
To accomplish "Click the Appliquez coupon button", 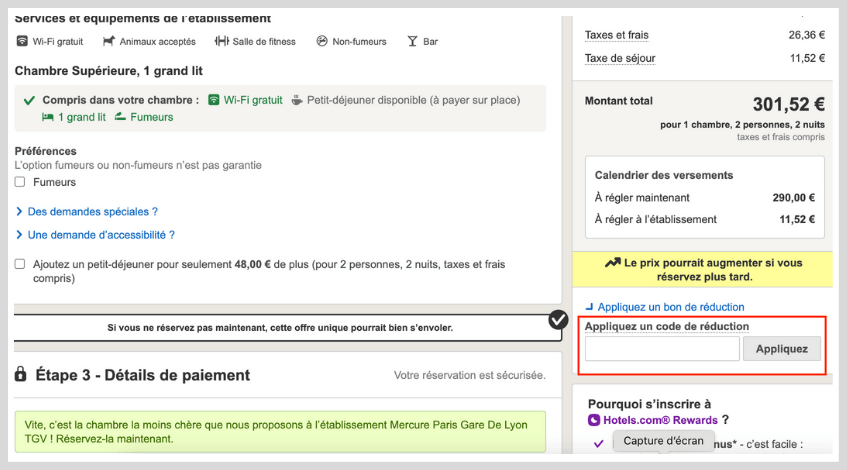I will pos(782,349).
